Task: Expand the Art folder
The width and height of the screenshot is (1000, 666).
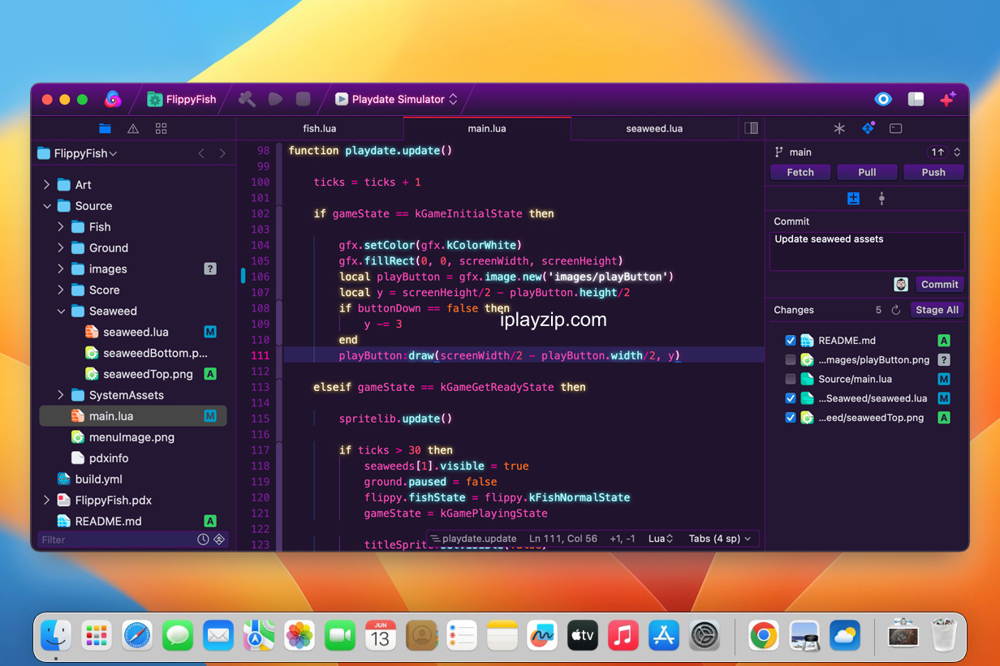Action: coord(47,184)
